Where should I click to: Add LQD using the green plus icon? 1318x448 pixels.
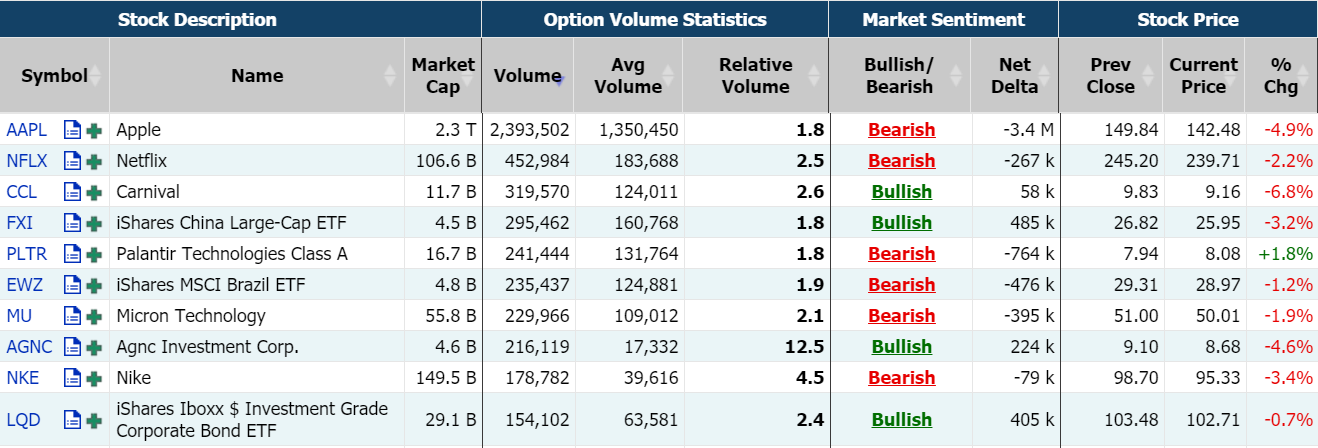click(x=94, y=420)
